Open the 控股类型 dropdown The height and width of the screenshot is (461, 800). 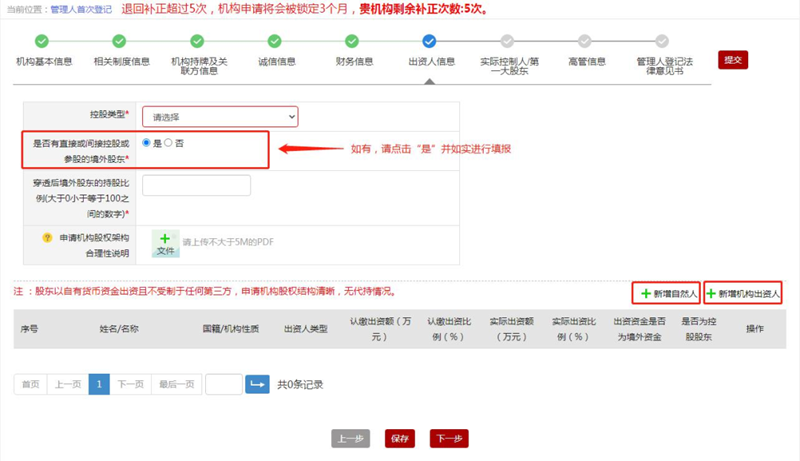pyautogui.click(x=220, y=117)
